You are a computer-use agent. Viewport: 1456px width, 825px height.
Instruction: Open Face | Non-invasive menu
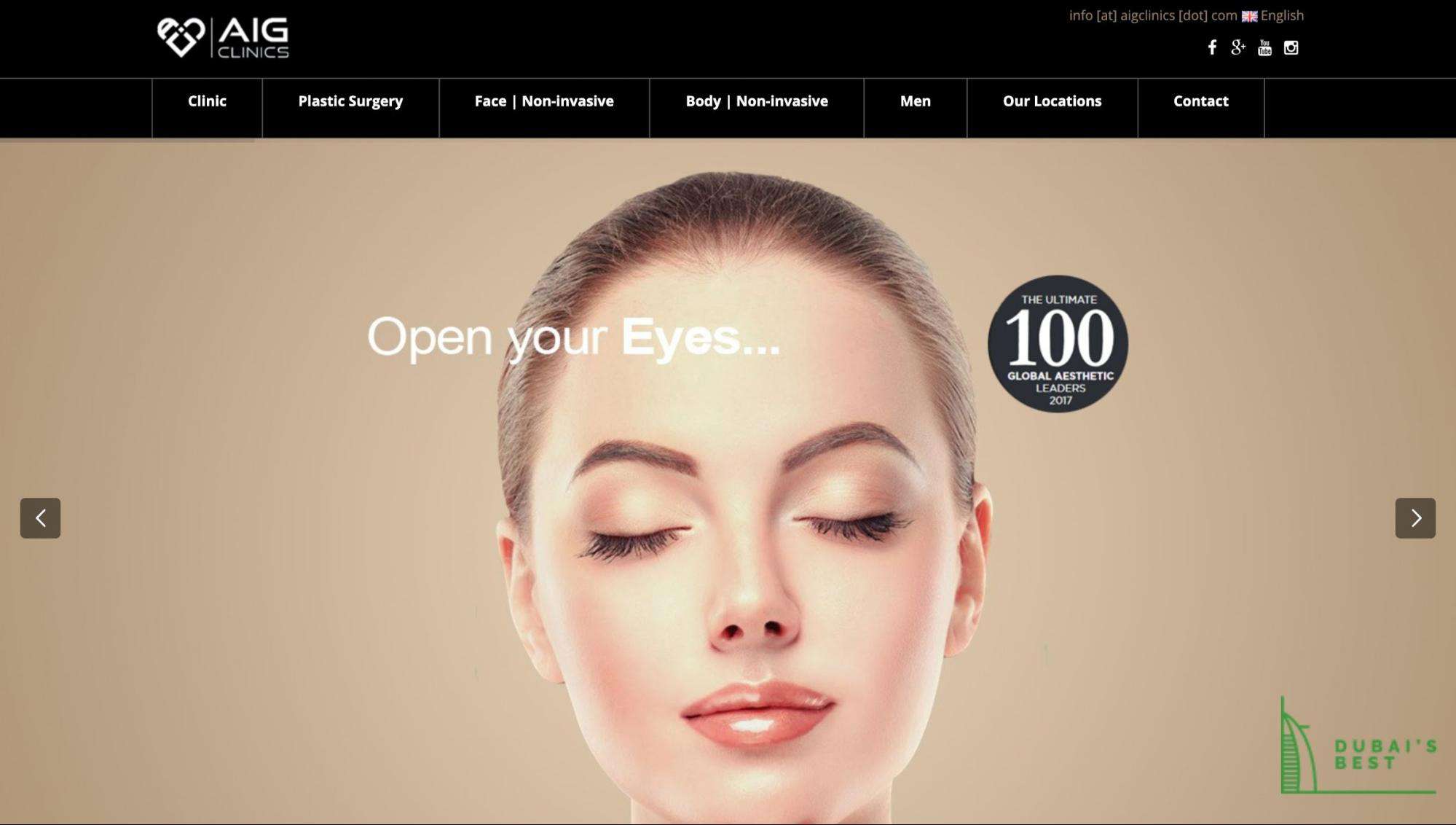[x=544, y=101]
